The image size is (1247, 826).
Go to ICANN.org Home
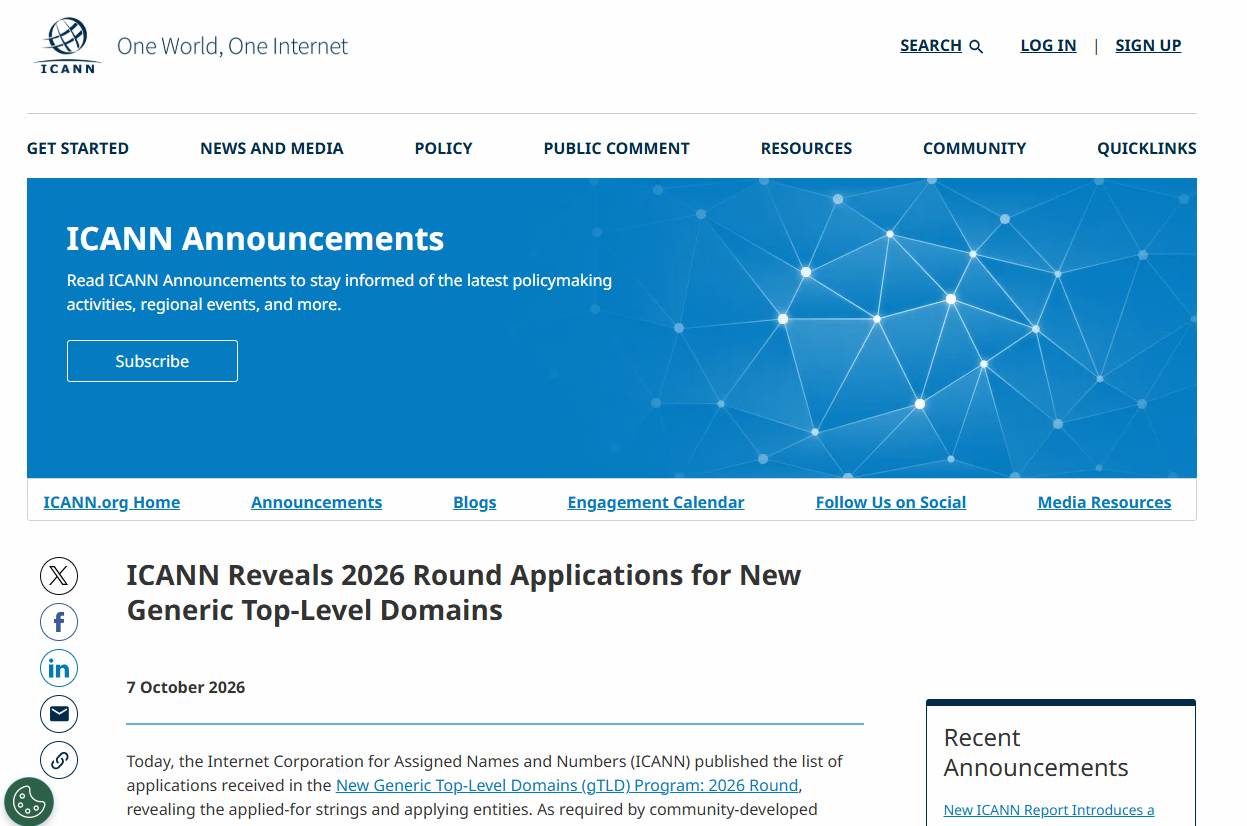click(112, 502)
